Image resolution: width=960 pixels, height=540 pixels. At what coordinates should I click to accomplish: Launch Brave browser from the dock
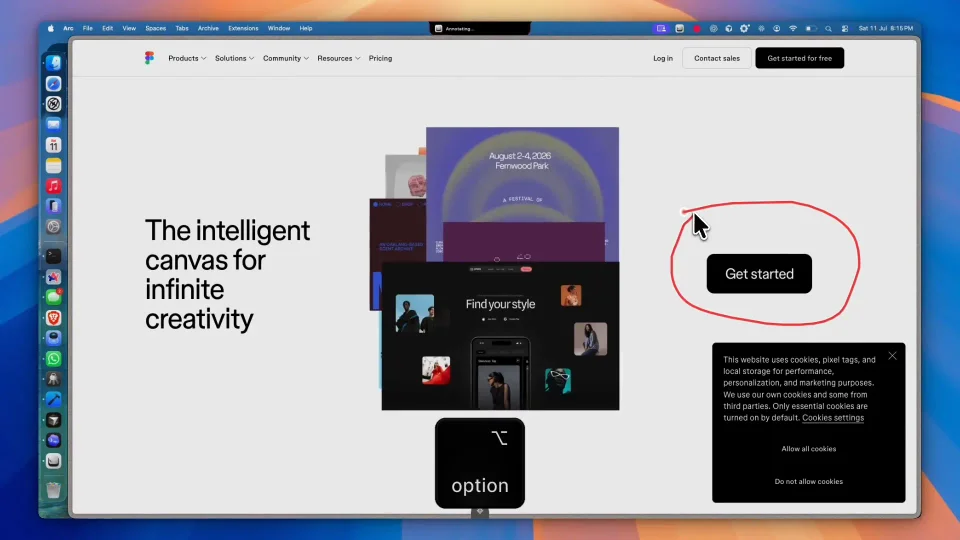click(x=53, y=318)
